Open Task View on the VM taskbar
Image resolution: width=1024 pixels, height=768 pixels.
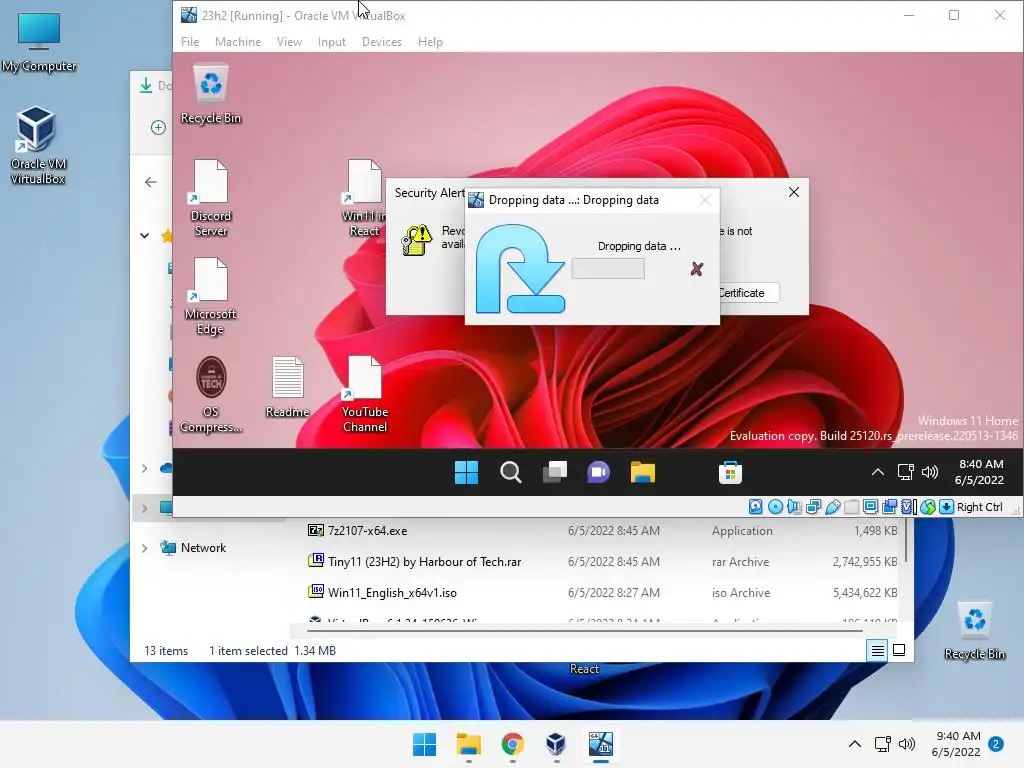pos(554,472)
